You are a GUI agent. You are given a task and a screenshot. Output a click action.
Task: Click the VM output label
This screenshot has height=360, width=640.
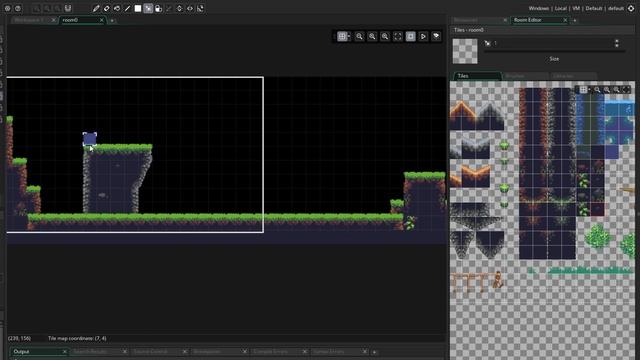pyautogui.click(x=576, y=8)
